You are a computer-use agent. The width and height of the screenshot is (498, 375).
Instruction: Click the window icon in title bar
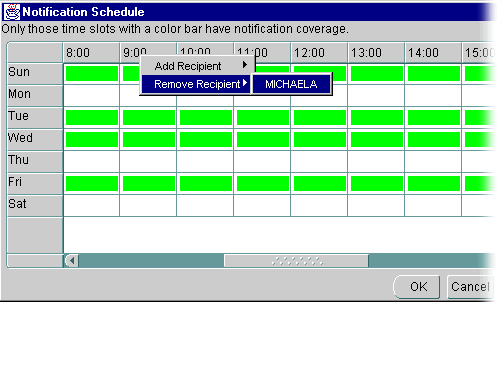pos(12,12)
